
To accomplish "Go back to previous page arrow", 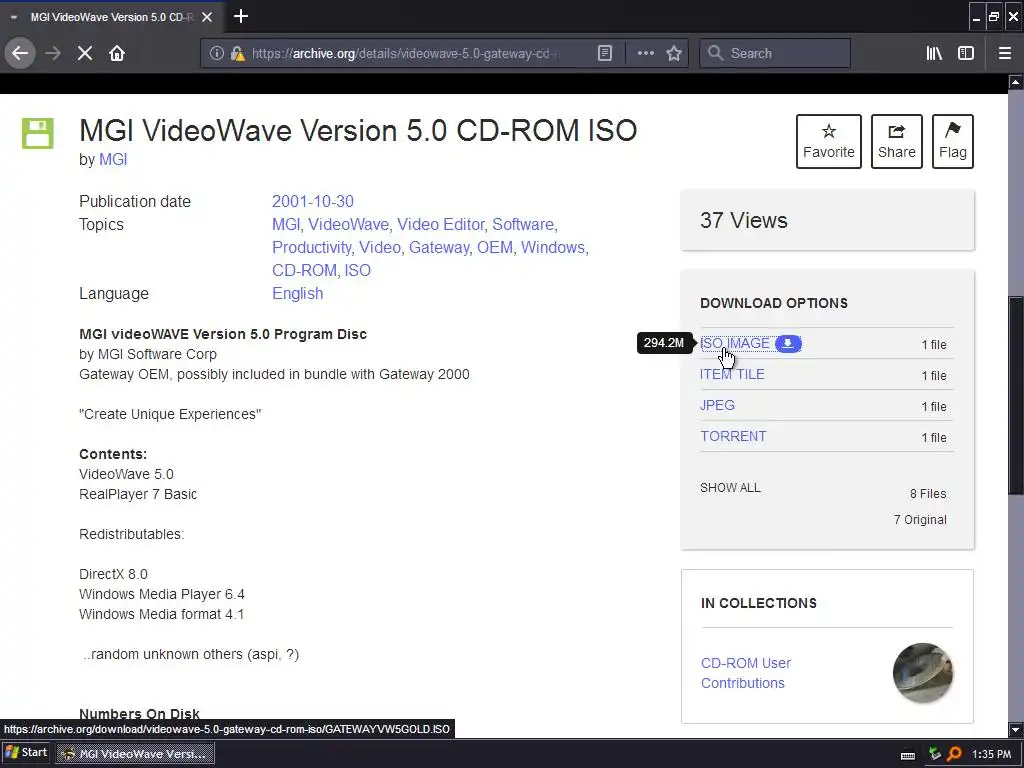I will coord(20,54).
